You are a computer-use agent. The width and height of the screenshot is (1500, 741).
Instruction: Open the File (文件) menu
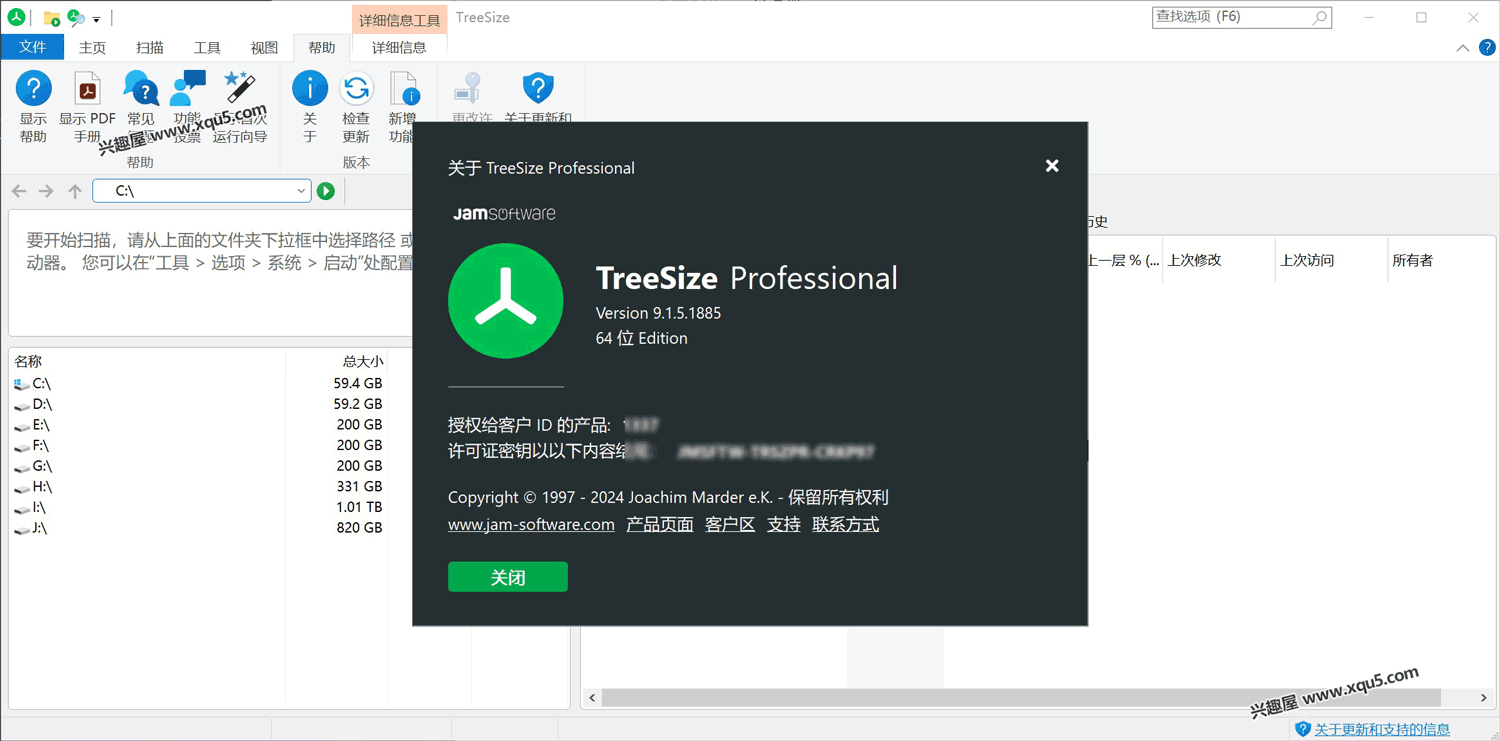33,47
